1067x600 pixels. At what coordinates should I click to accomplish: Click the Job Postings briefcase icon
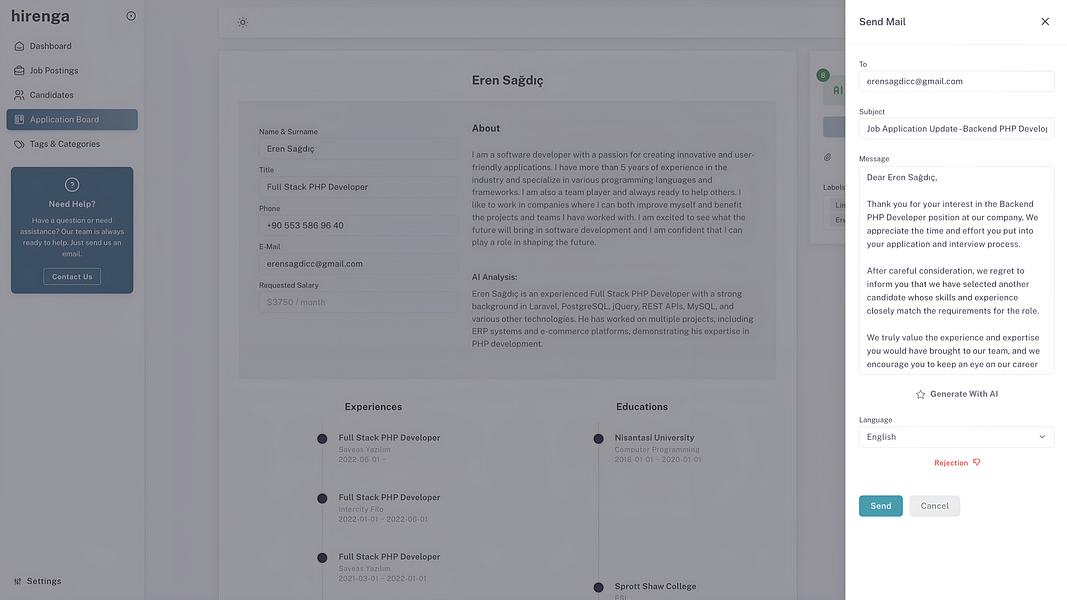point(19,71)
